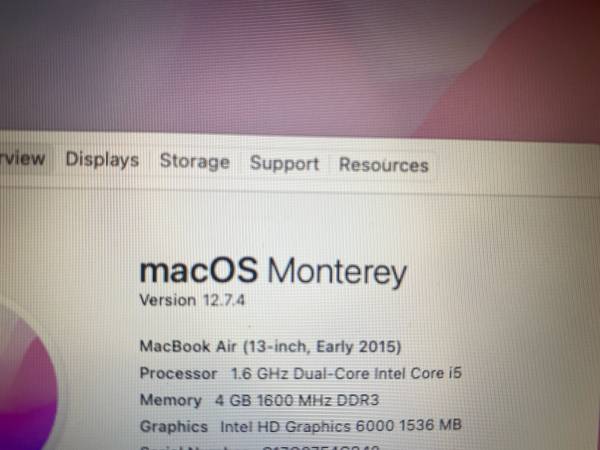Open the Resources tab
600x450 pixels.
(383, 165)
